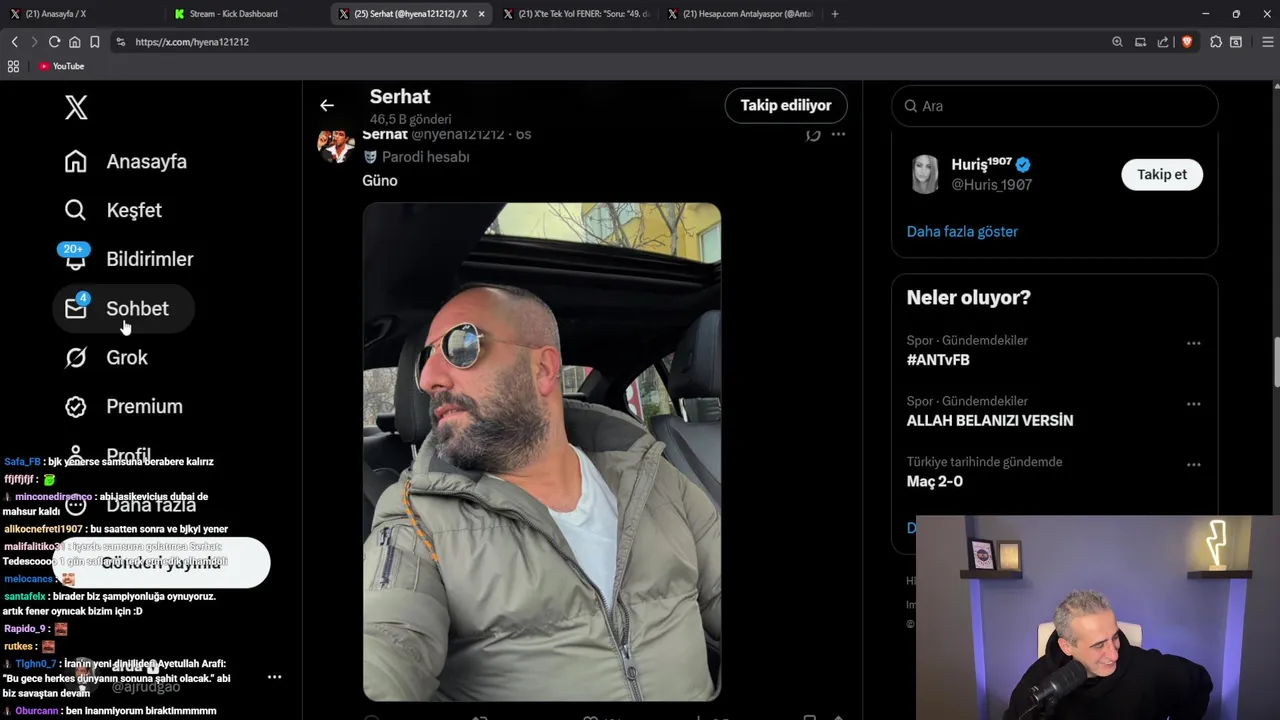
Task: Open YouTube bookmark in bookmarks bar
Action: pyautogui.click(x=62, y=66)
